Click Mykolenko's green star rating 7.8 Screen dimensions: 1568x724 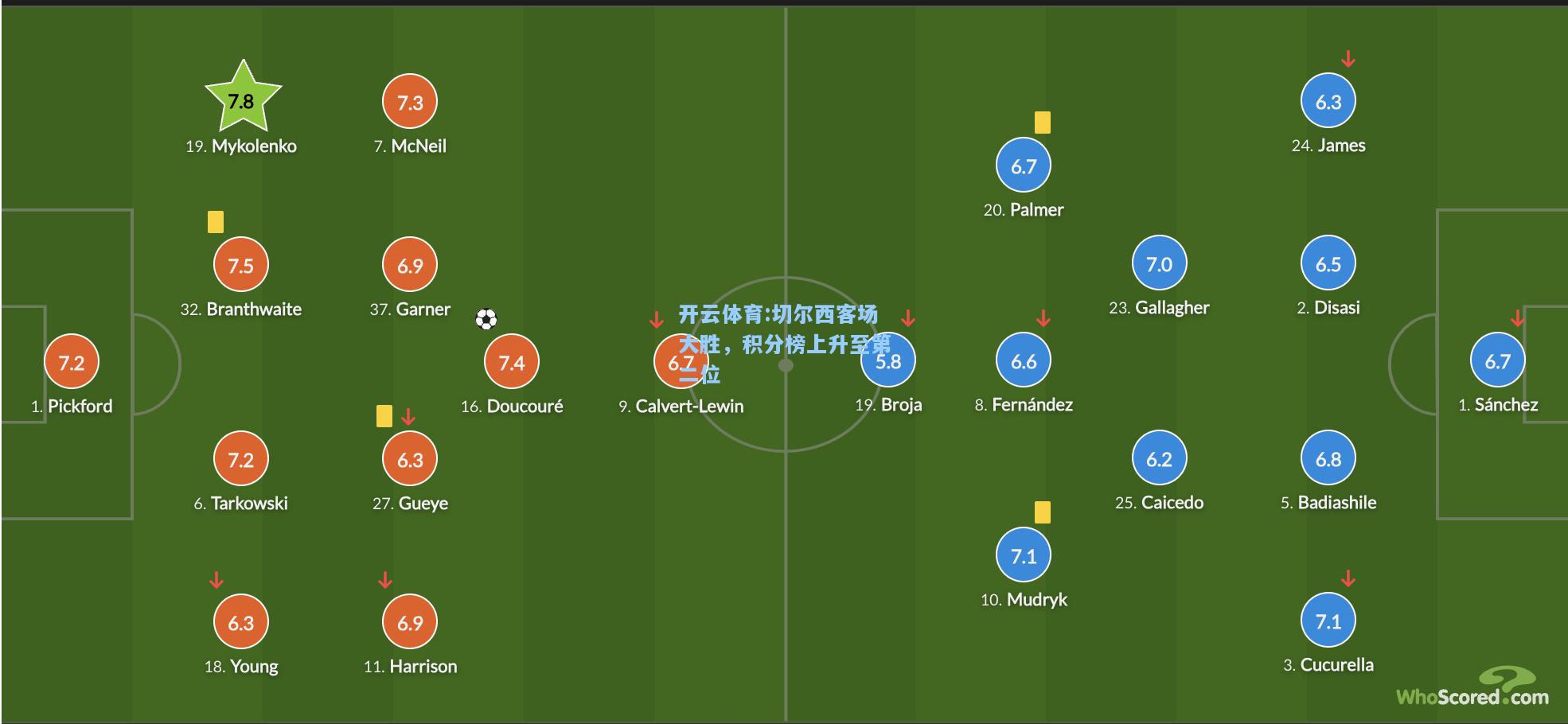[242, 98]
